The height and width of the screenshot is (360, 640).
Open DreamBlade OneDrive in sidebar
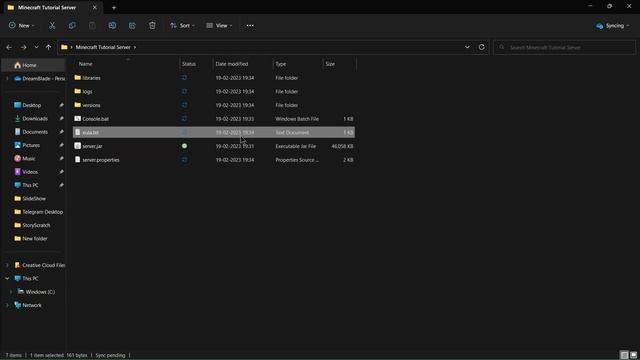[39, 79]
